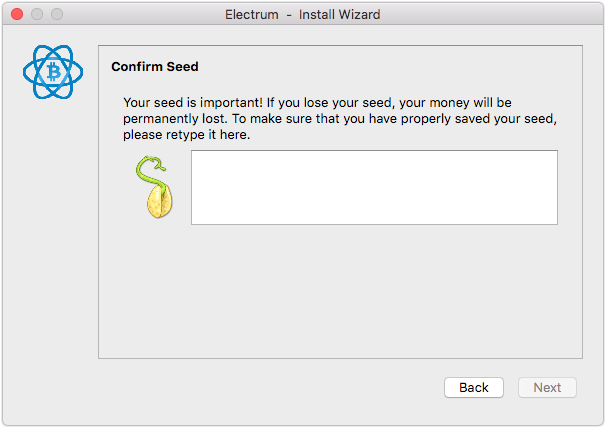Close the Install Wizard with the red button
Image resolution: width=606 pixels, height=428 pixels.
click(x=17, y=14)
